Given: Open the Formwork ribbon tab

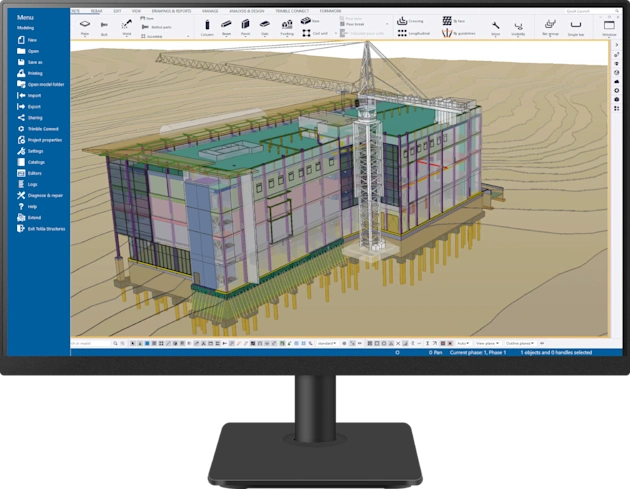Looking at the screenshot, I should [x=330, y=11].
